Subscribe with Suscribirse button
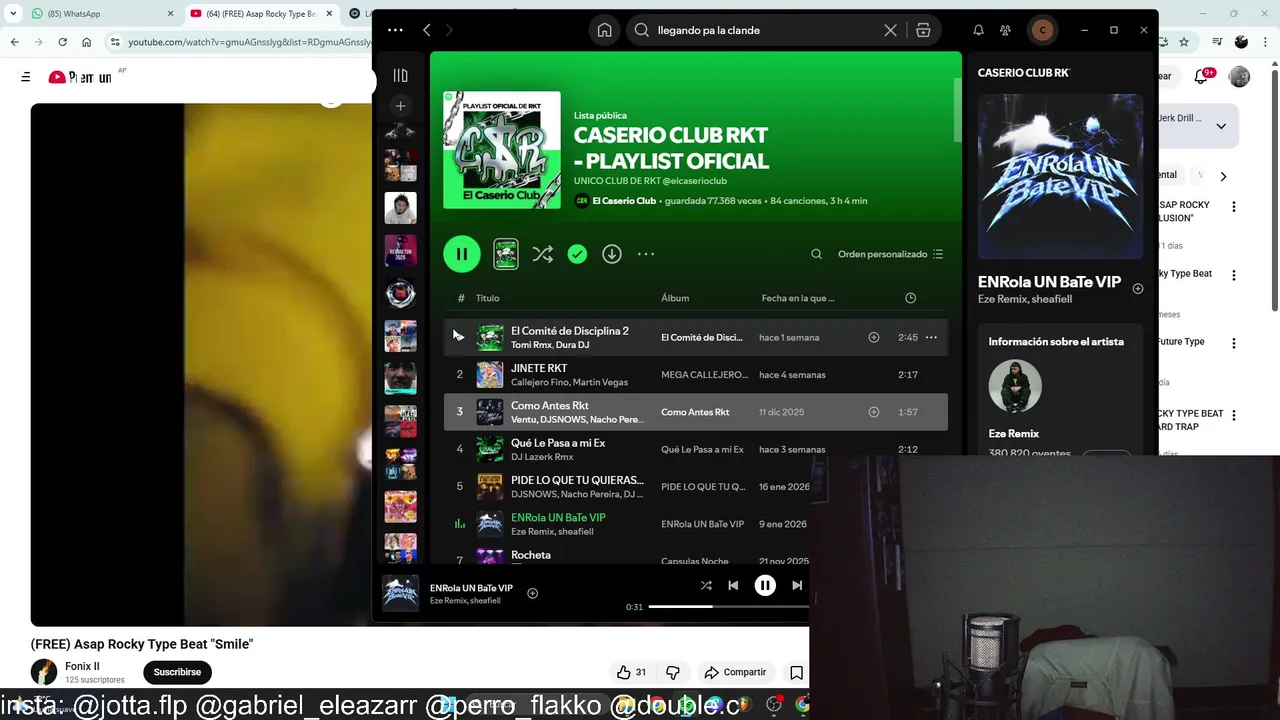Image resolution: width=1280 pixels, height=720 pixels. tap(178, 672)
